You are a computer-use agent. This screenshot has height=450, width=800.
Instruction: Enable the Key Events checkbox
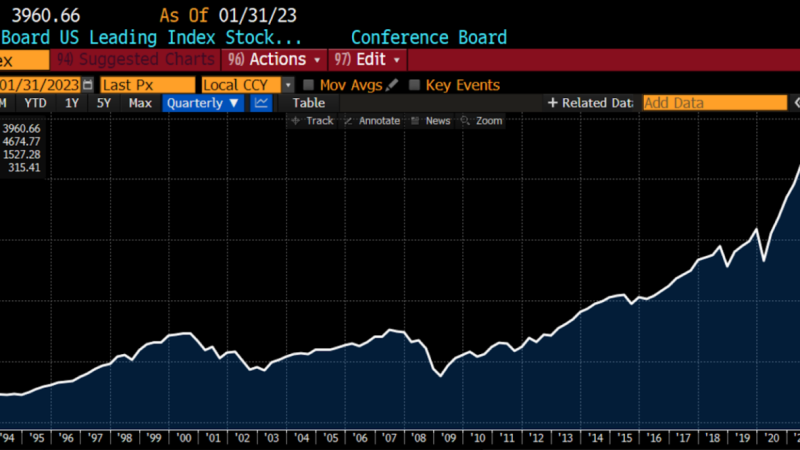pos(415,85)
